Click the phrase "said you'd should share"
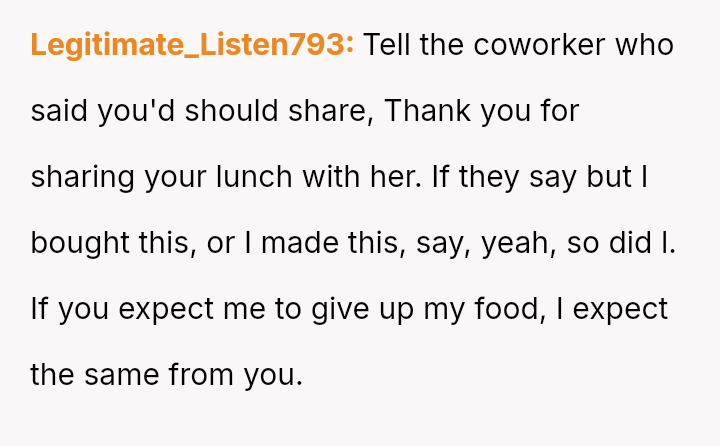The height and width of the screenshot is (446, 720). coord(202,111)
